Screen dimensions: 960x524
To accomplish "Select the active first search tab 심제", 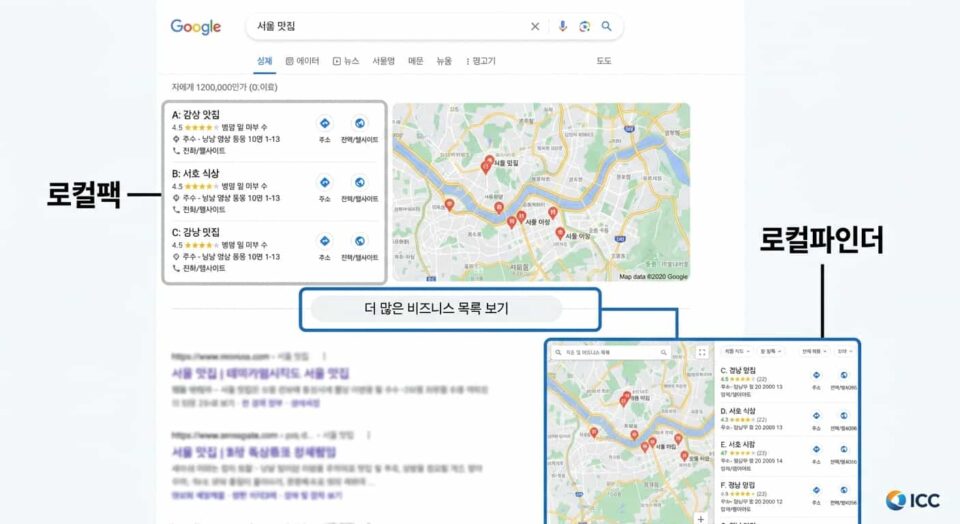I will point(264,61).
